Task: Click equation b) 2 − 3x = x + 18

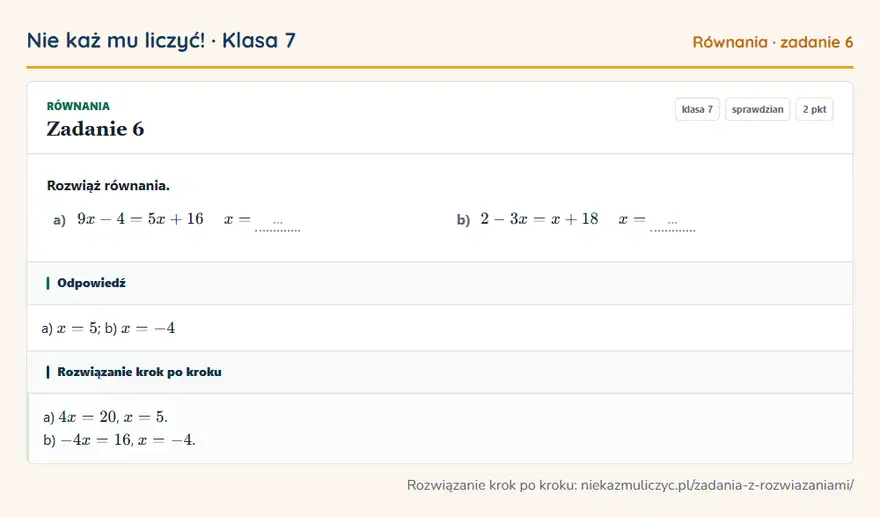Action: [539, 219]
